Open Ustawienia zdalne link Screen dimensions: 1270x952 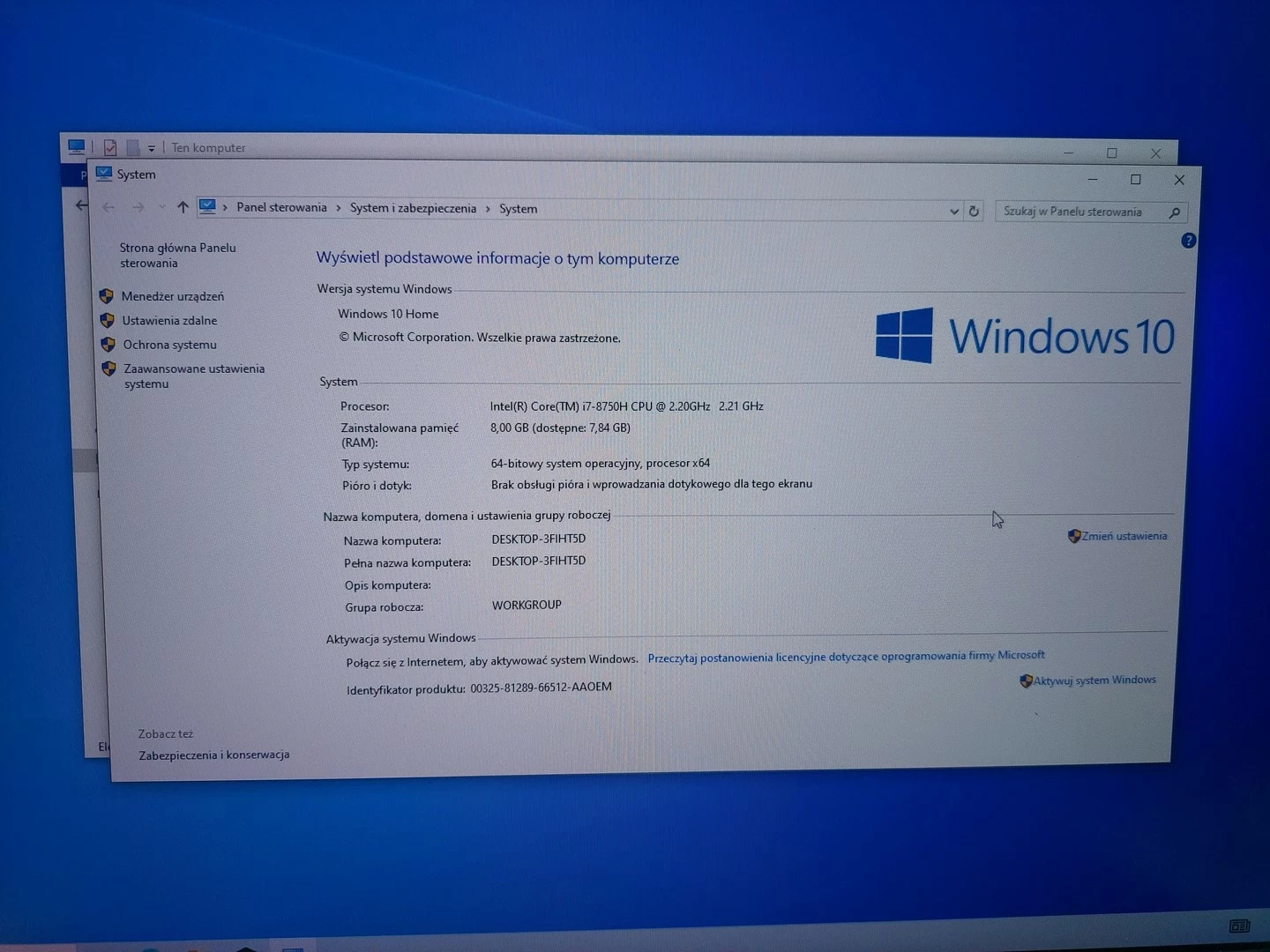click(x=169, y=321)
